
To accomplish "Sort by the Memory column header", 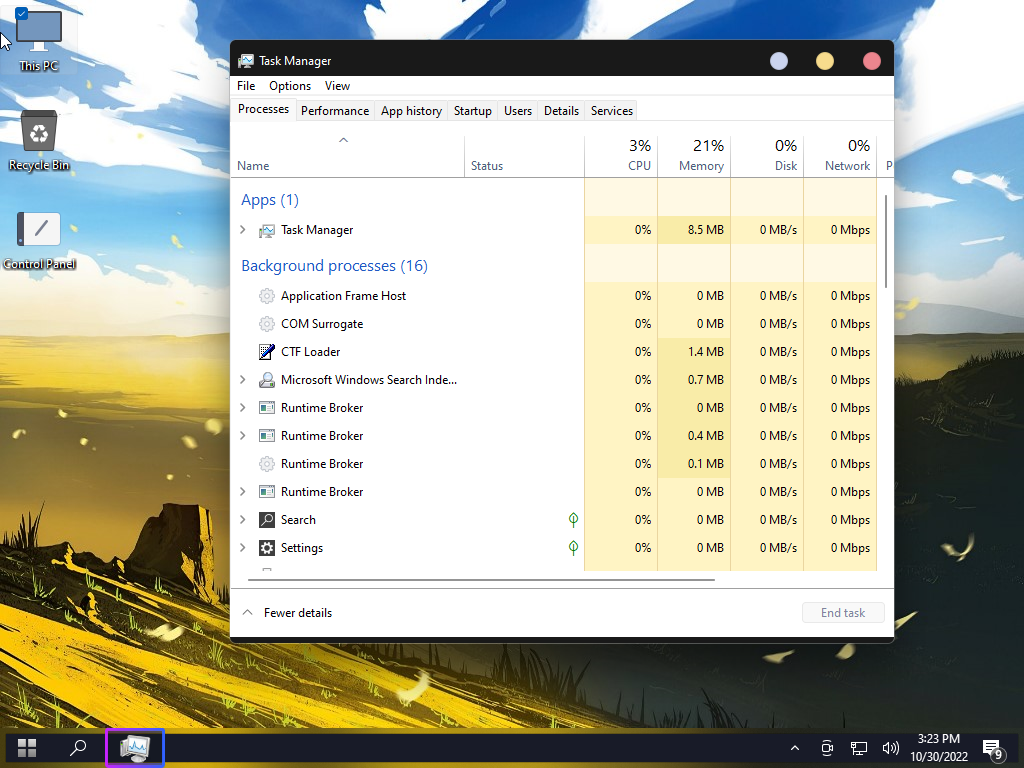I will [694, 155].
